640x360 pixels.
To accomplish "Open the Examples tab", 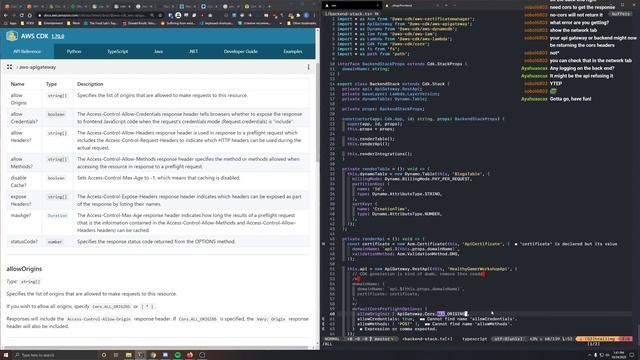I will (293, 51).
